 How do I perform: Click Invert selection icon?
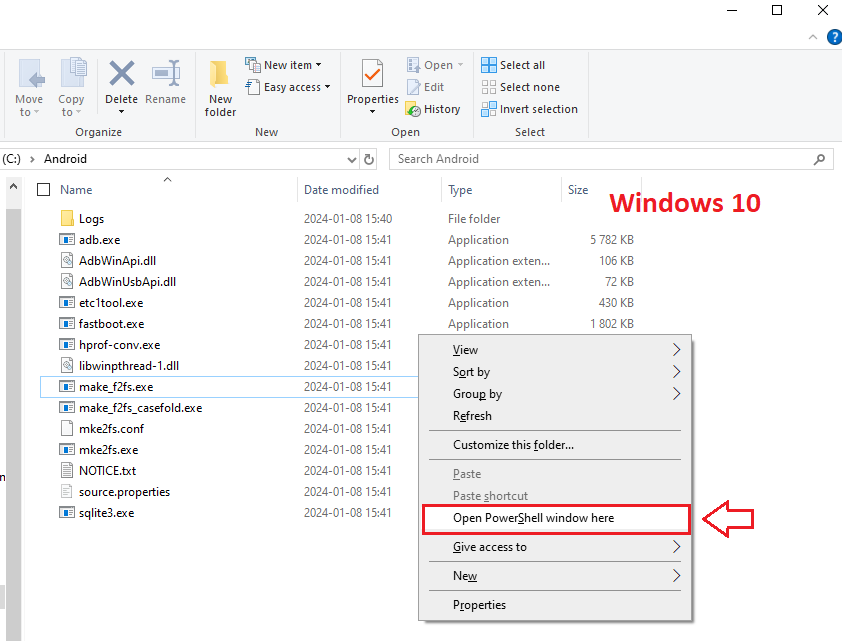(489, 109)
